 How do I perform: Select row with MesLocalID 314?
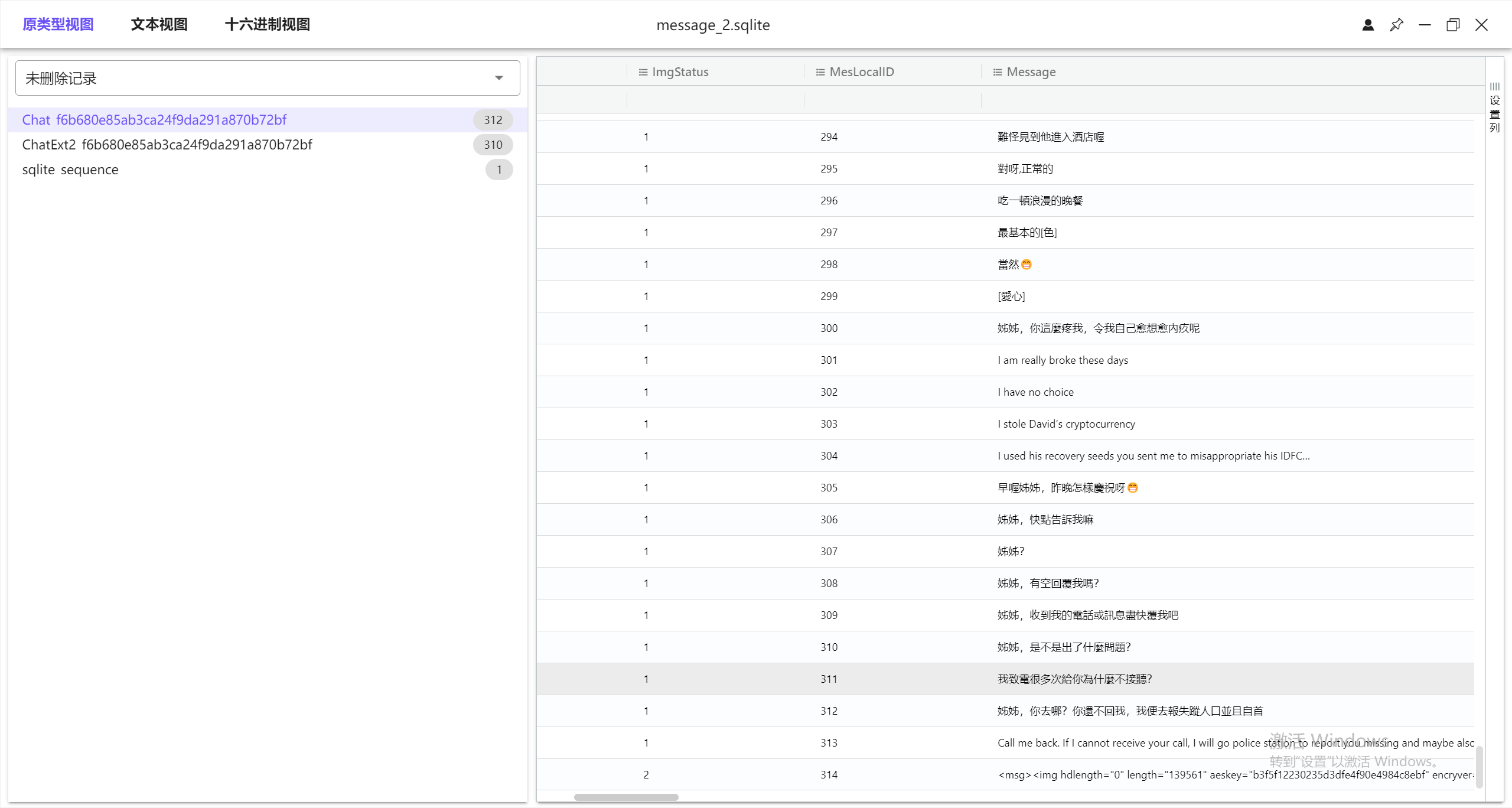pyautogui.click(x=829, y=775)
